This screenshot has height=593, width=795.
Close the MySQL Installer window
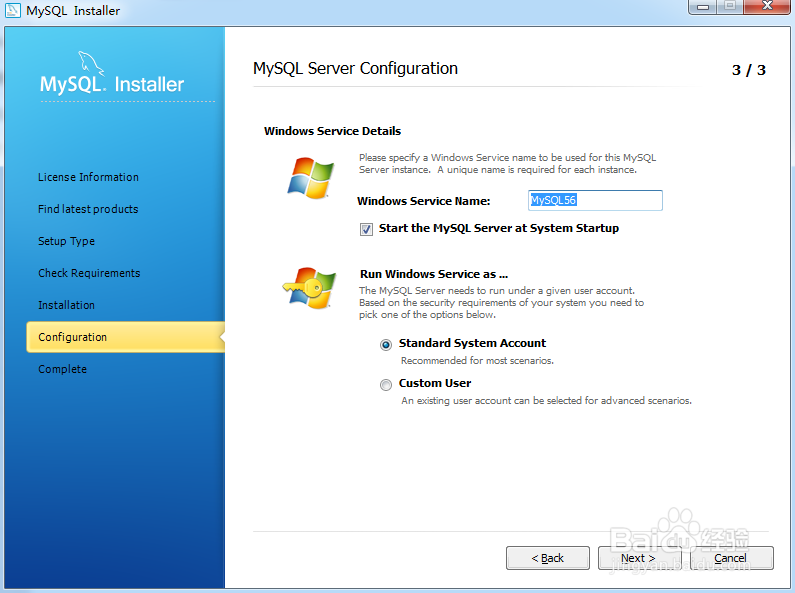coord(768,7)
